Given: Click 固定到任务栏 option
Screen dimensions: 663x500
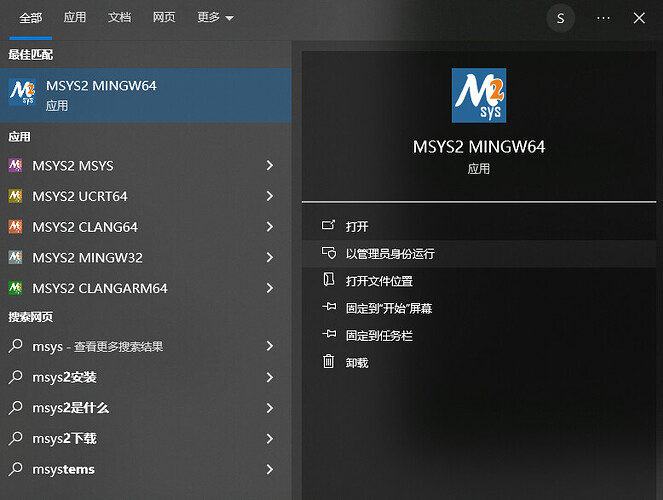Looking at the screenshot, I should 379,336.
